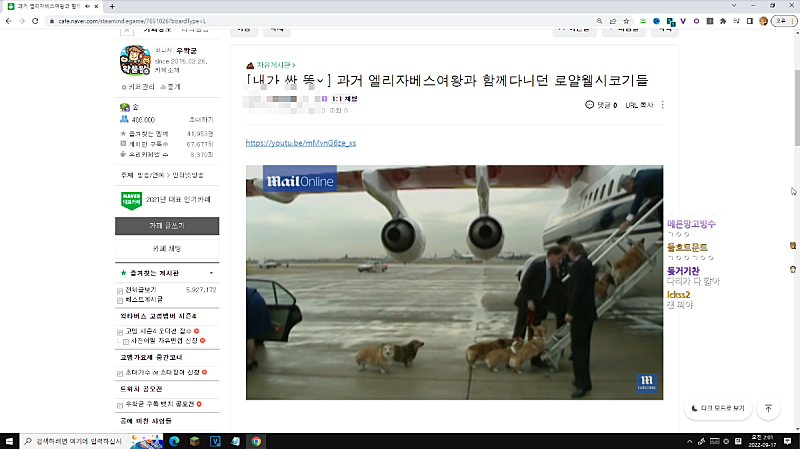Viewport: 800px width, 449px height.
Task: Open the blue circular extension icon
Action: pyautogui.click(x=657, y=21)
